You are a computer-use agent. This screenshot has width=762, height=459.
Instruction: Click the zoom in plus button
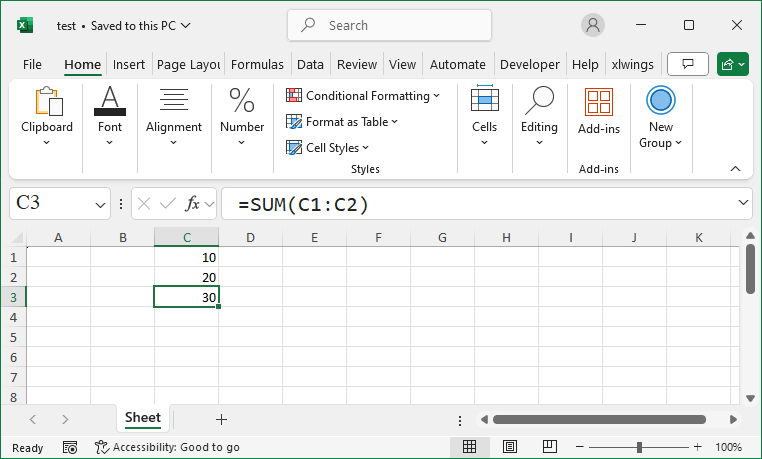698,447
